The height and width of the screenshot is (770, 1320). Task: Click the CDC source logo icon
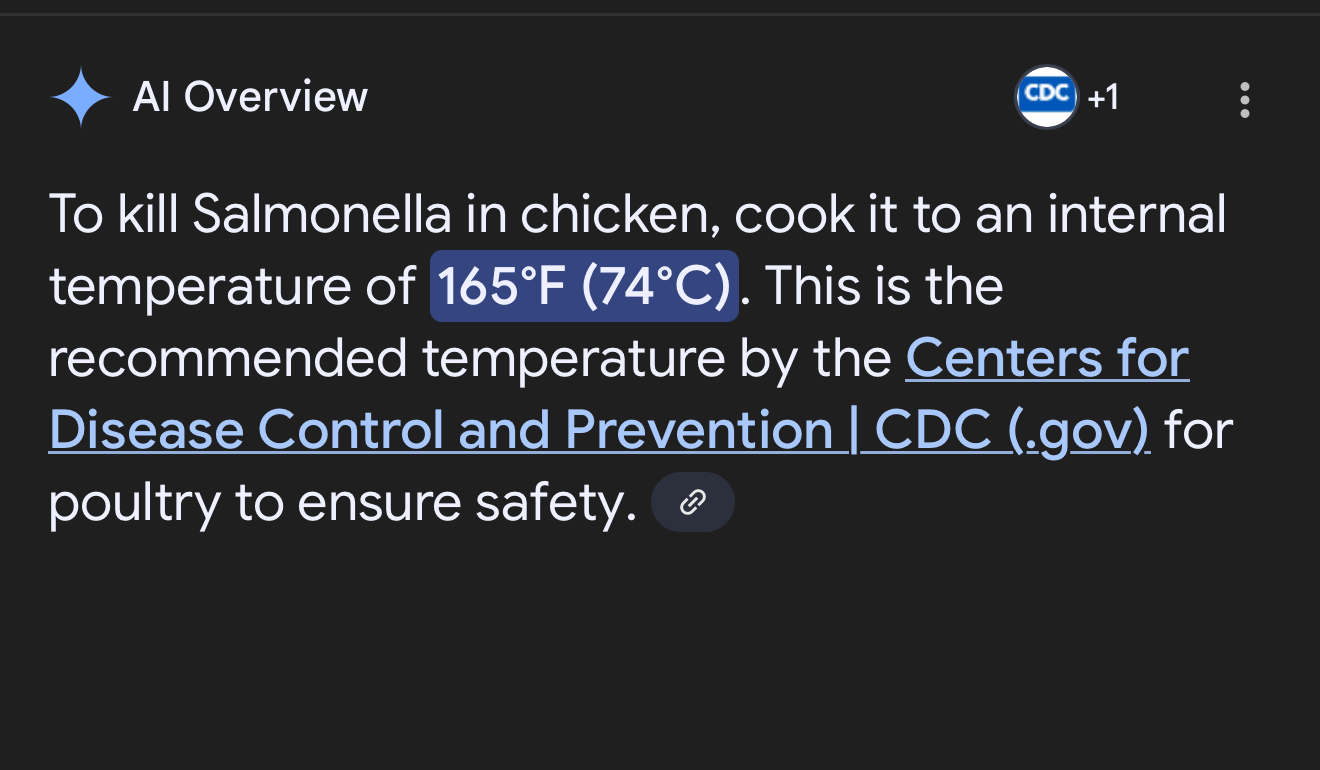(1046, 97)
